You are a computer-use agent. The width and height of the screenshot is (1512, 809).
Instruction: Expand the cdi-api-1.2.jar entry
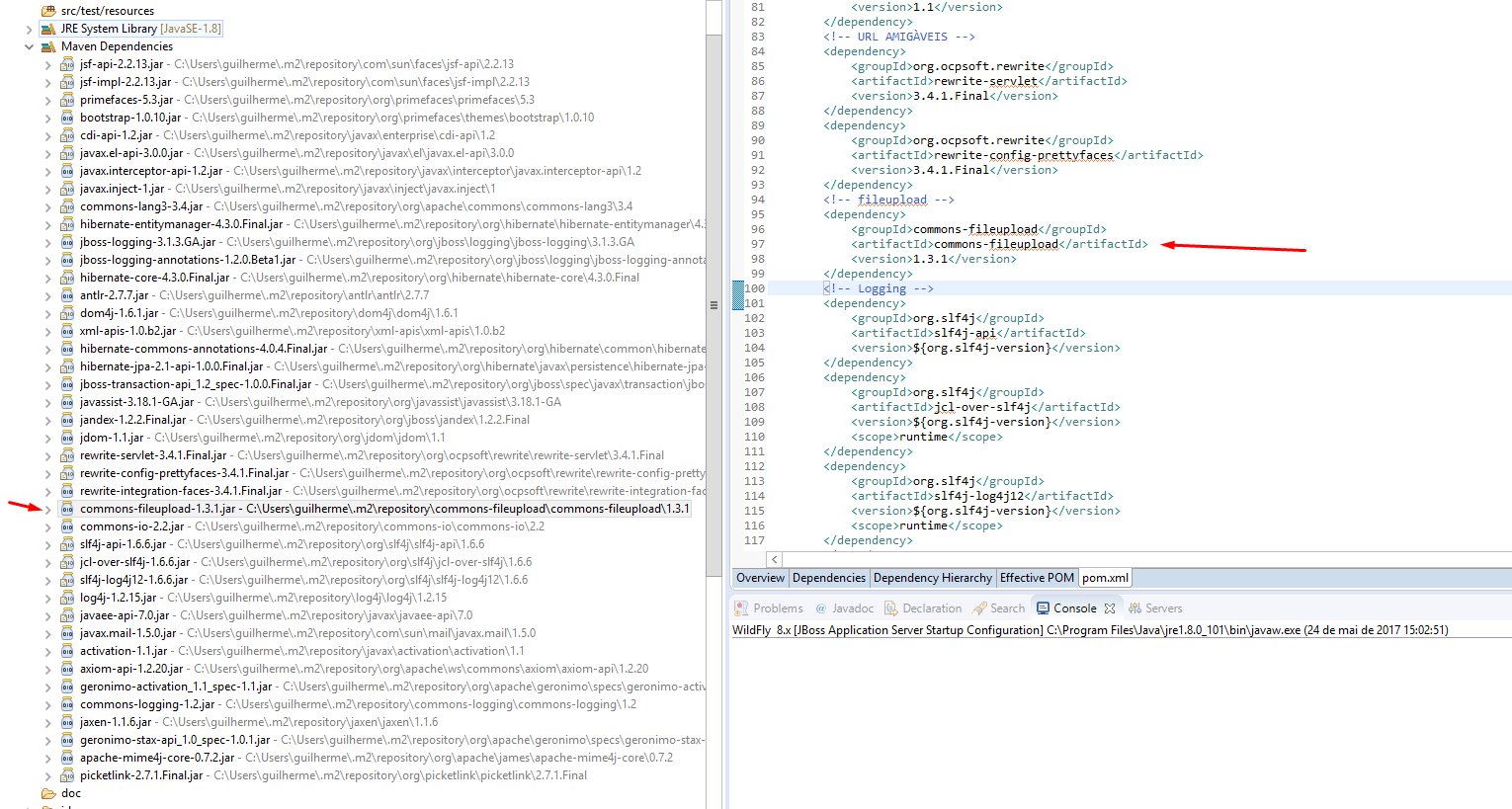tap(47, 135)
